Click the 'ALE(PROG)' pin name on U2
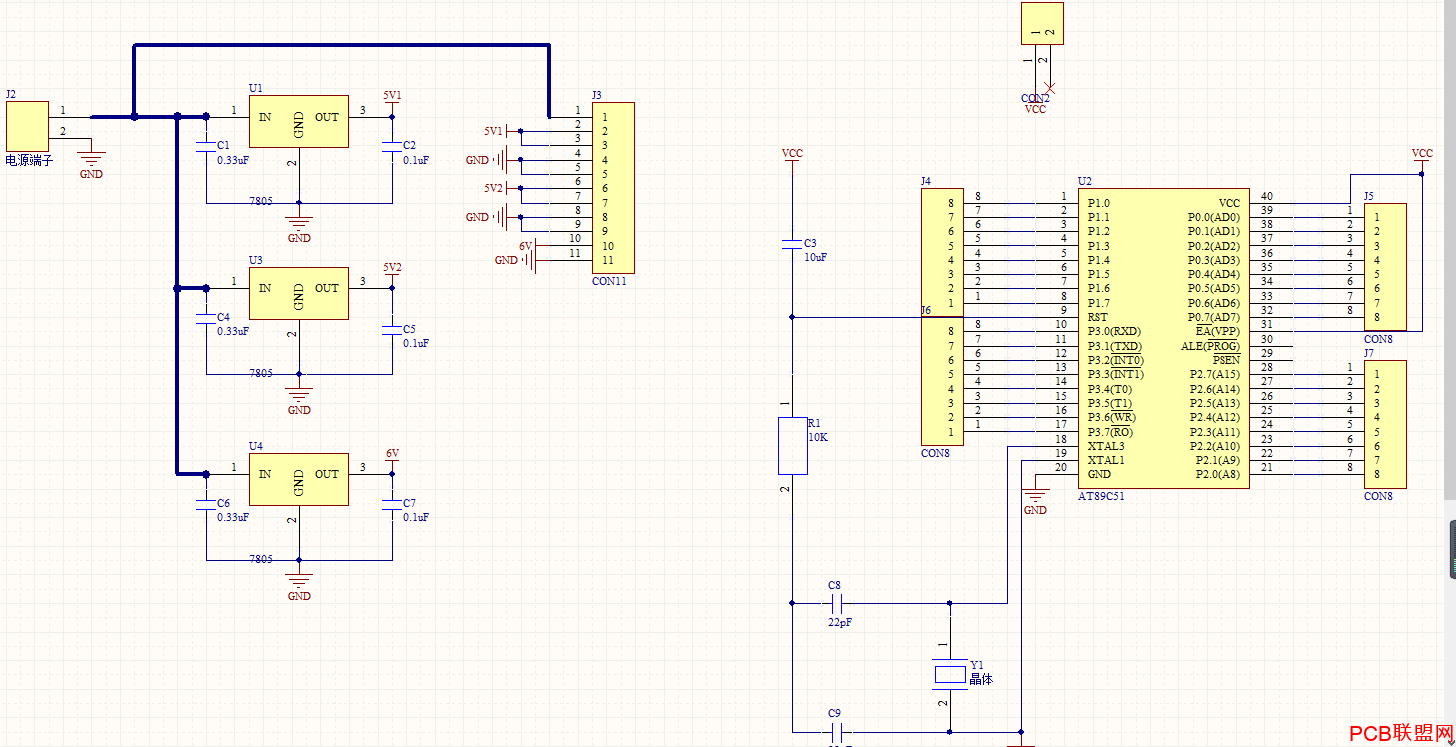Viewport: 1456px width, 747px height. [x=1210, y=346]
